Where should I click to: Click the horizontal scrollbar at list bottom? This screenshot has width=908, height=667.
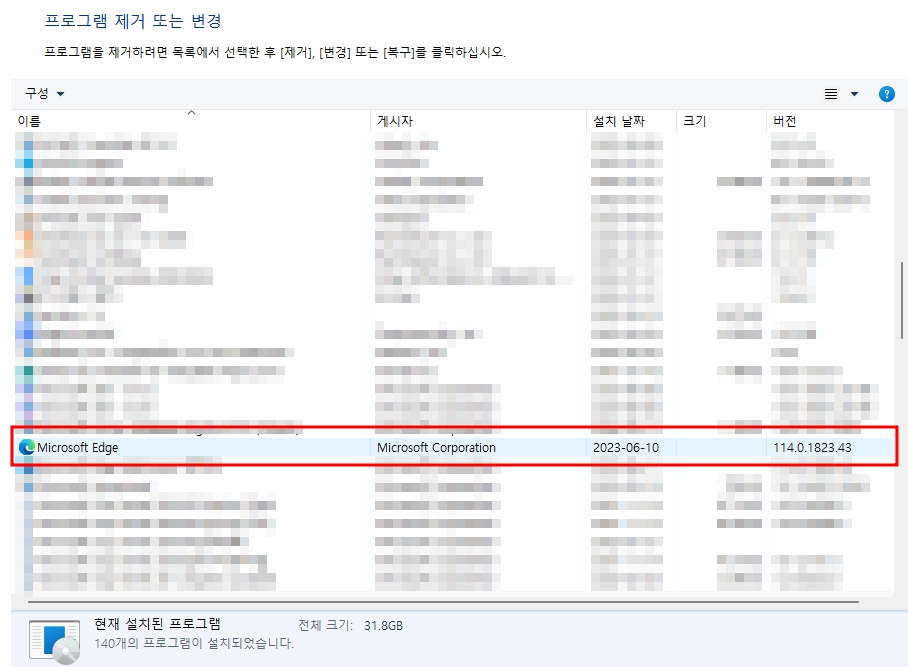(x=443, y=602)
